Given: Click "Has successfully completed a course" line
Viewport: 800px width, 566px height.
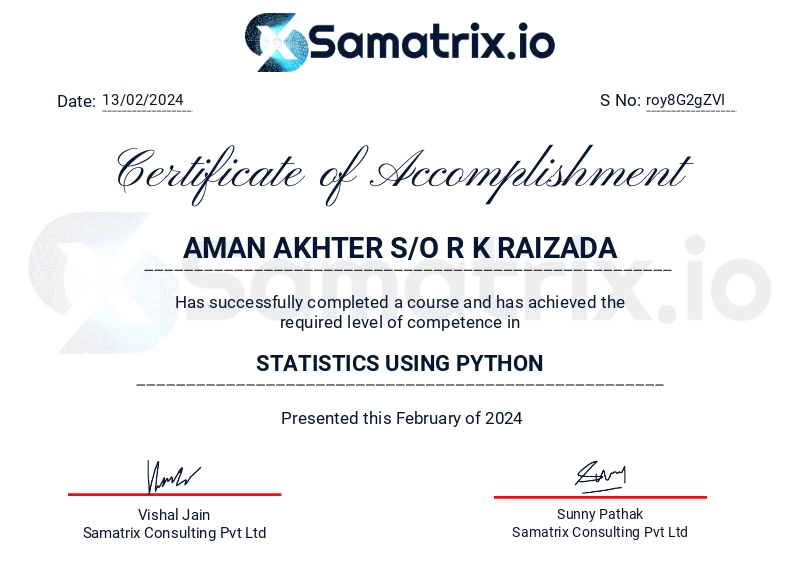Looking at the screenshot, I should pyautogui.click(x=400, y=302).
